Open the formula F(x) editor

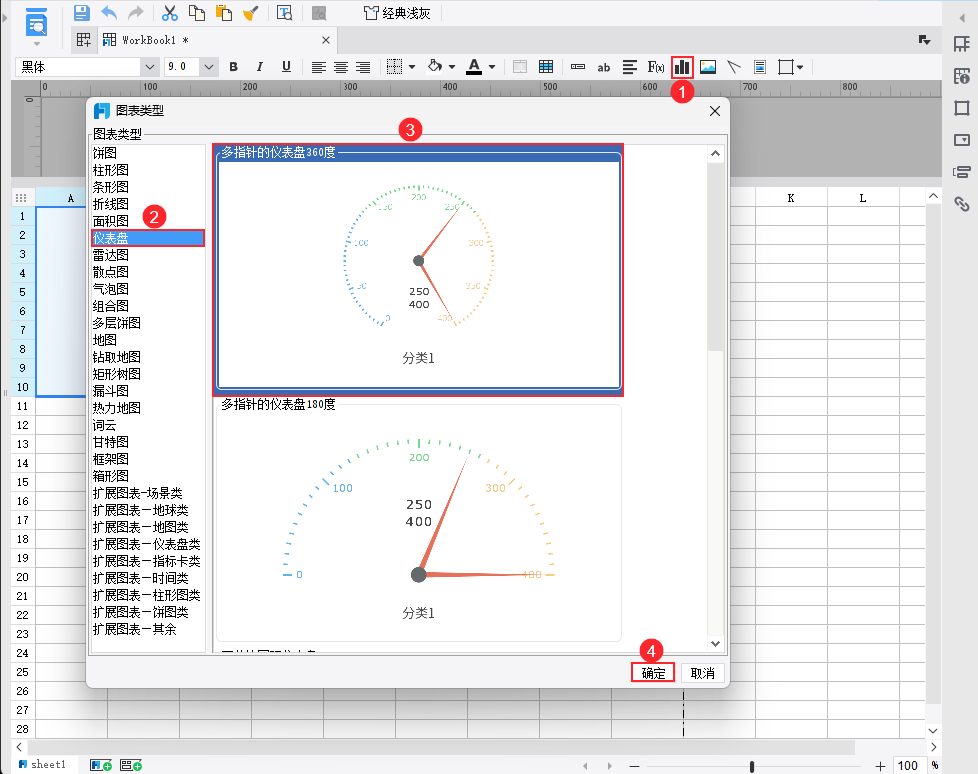pos(657,66)
